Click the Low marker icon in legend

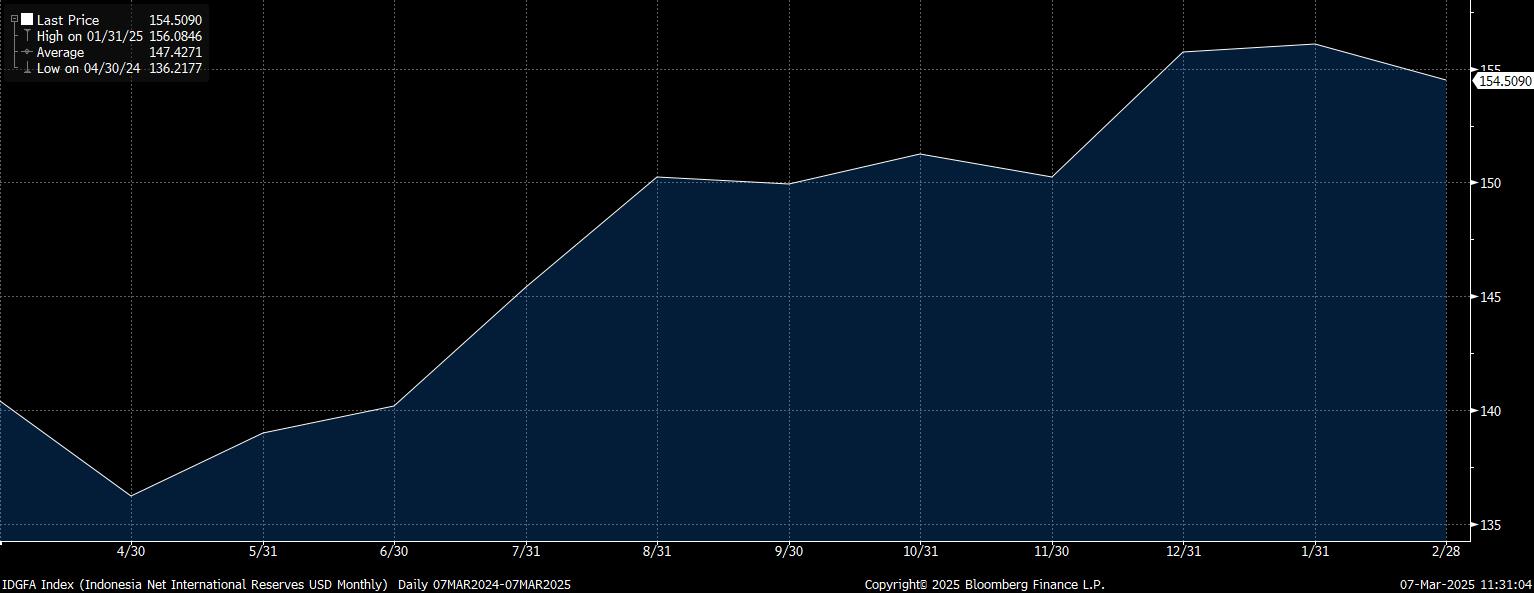[x=27, y=69]
